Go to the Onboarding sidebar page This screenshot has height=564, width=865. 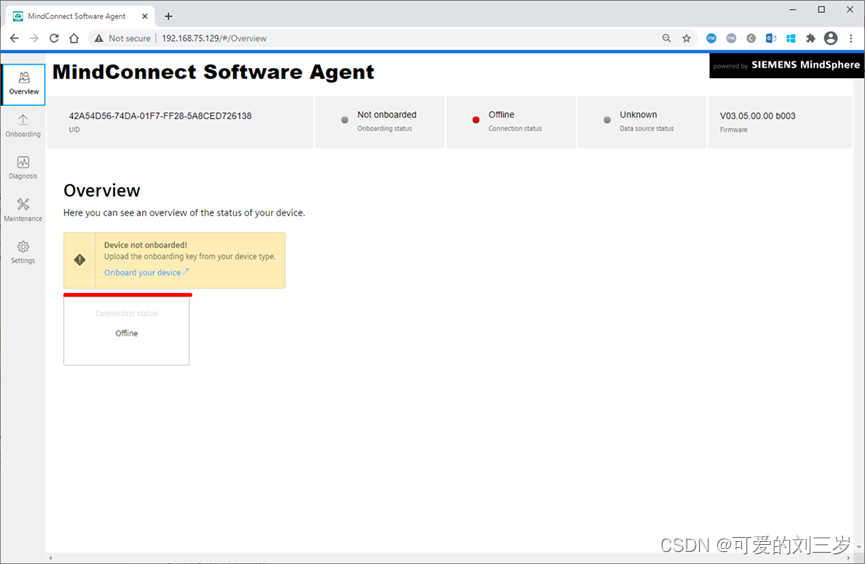point(23,126)
